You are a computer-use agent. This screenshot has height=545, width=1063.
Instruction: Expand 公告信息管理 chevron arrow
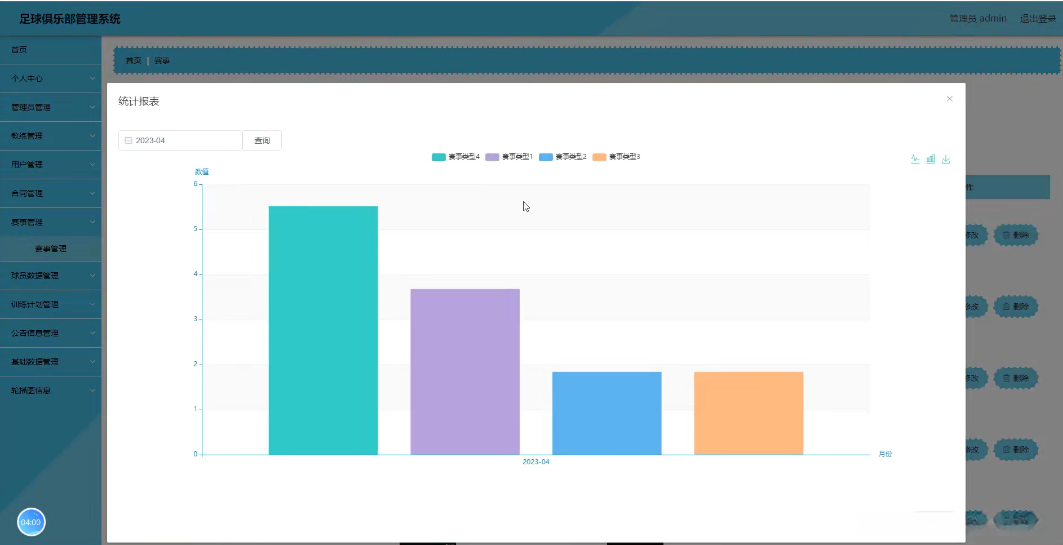click(93, 333)
